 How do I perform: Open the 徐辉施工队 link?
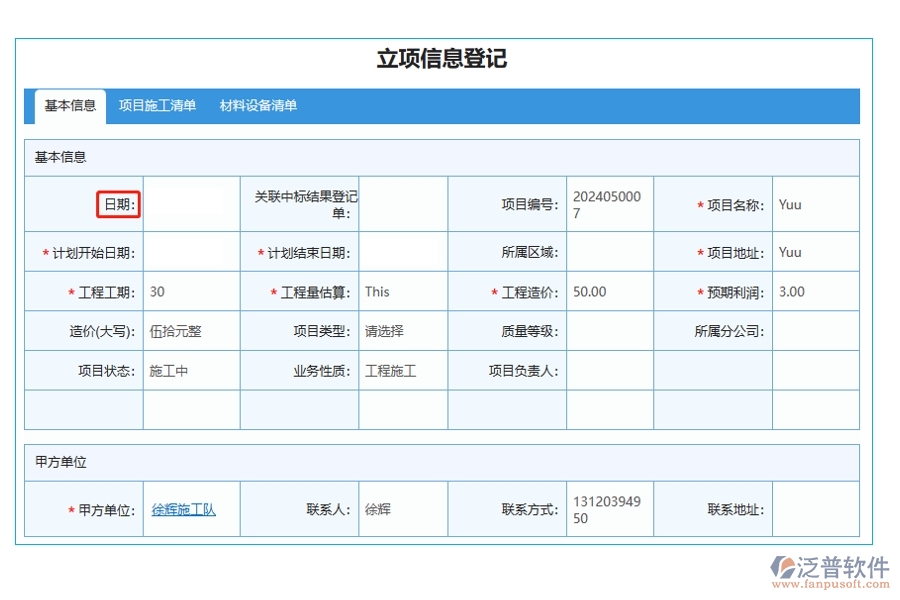[184, 509]
